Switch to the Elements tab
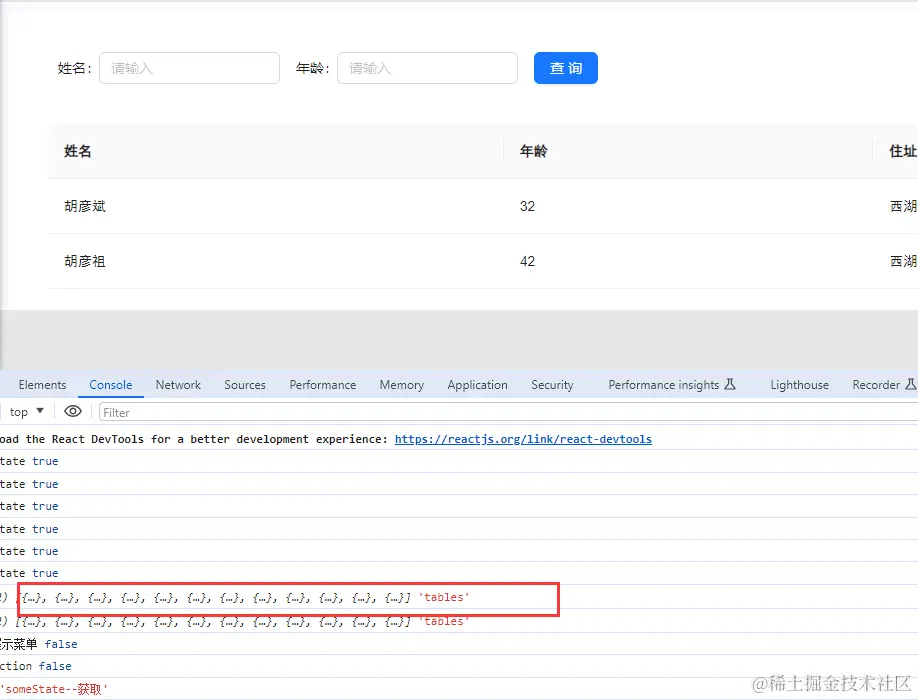Image resolution: width=918 pixels, height=700 pixels. 42,385
